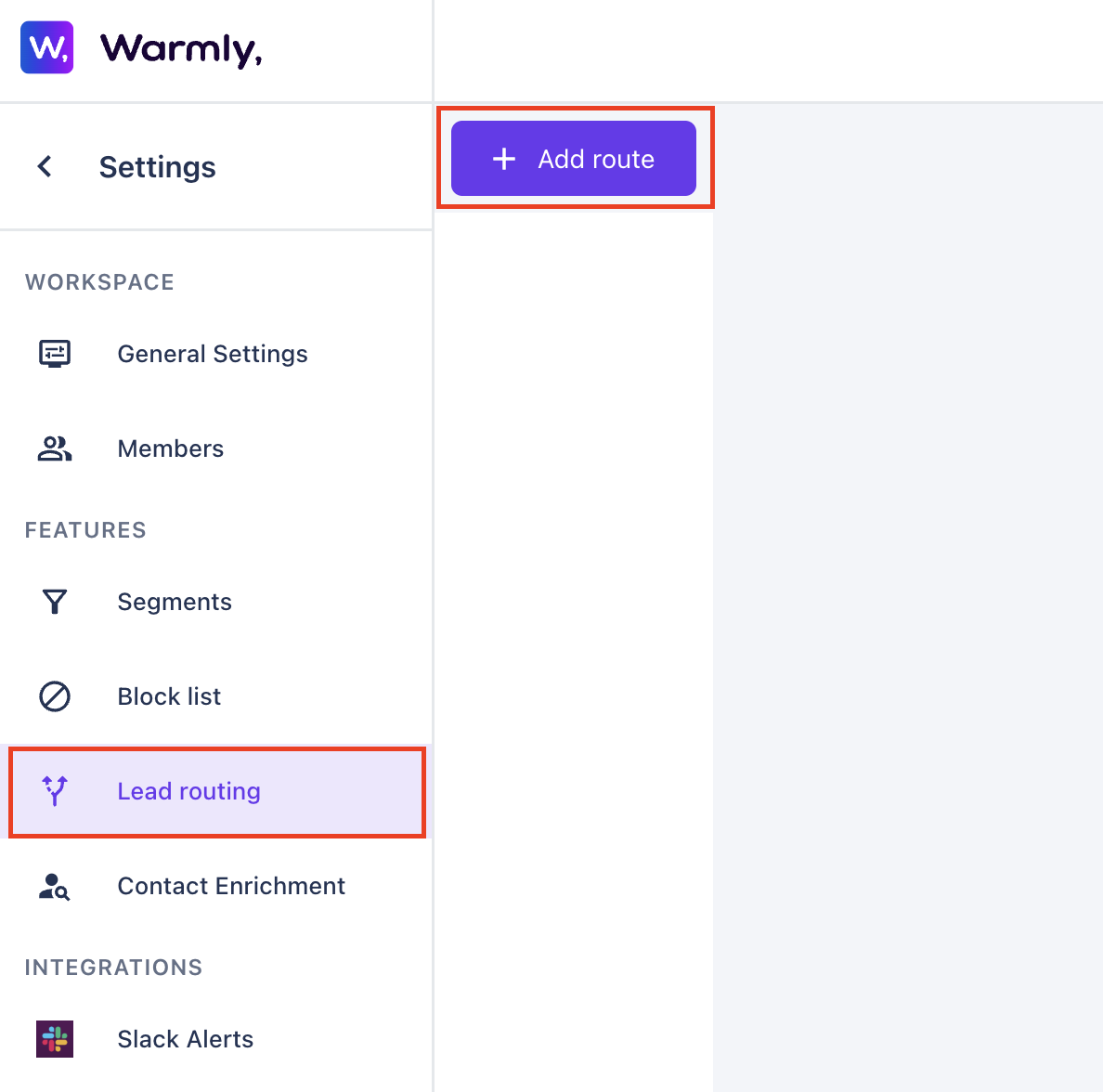1103x1092 pixels.
Task: Click the Warmly wordmark text
Action: pos(181,48)
